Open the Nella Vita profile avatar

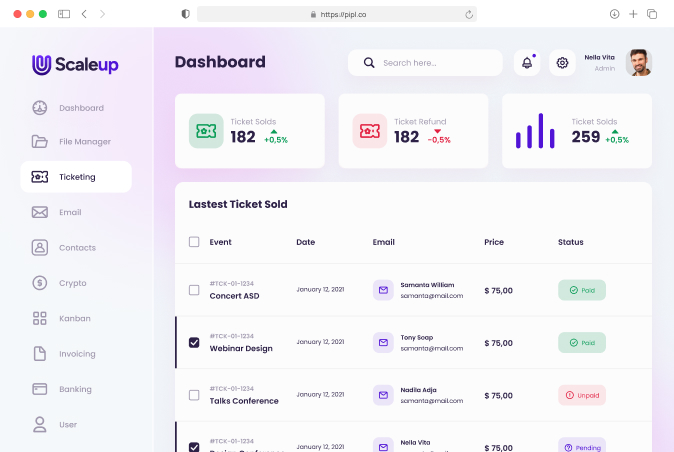click(x=638, y=63)
